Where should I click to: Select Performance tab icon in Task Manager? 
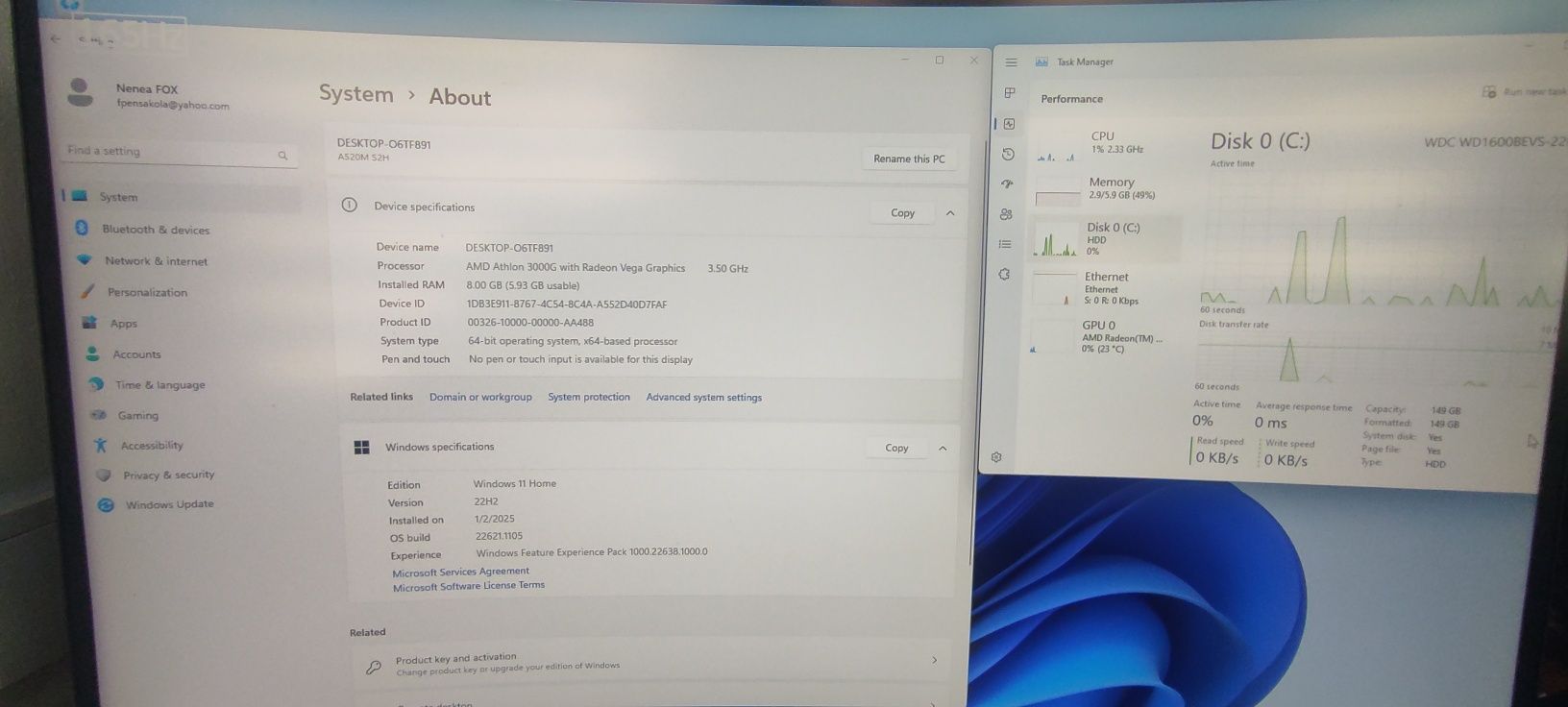coord(1009,124)
